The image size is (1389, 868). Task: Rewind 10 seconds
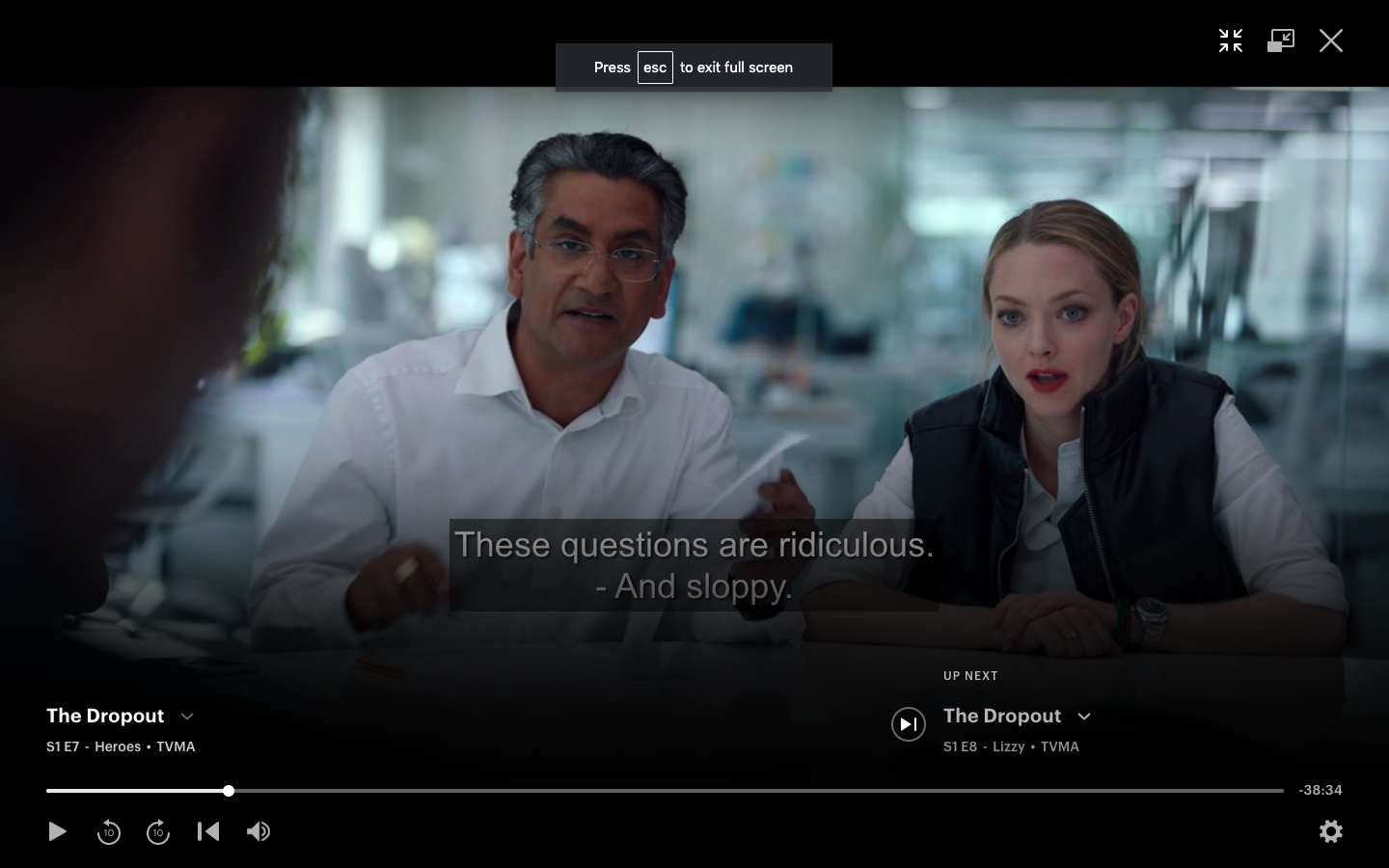[108, 831]
